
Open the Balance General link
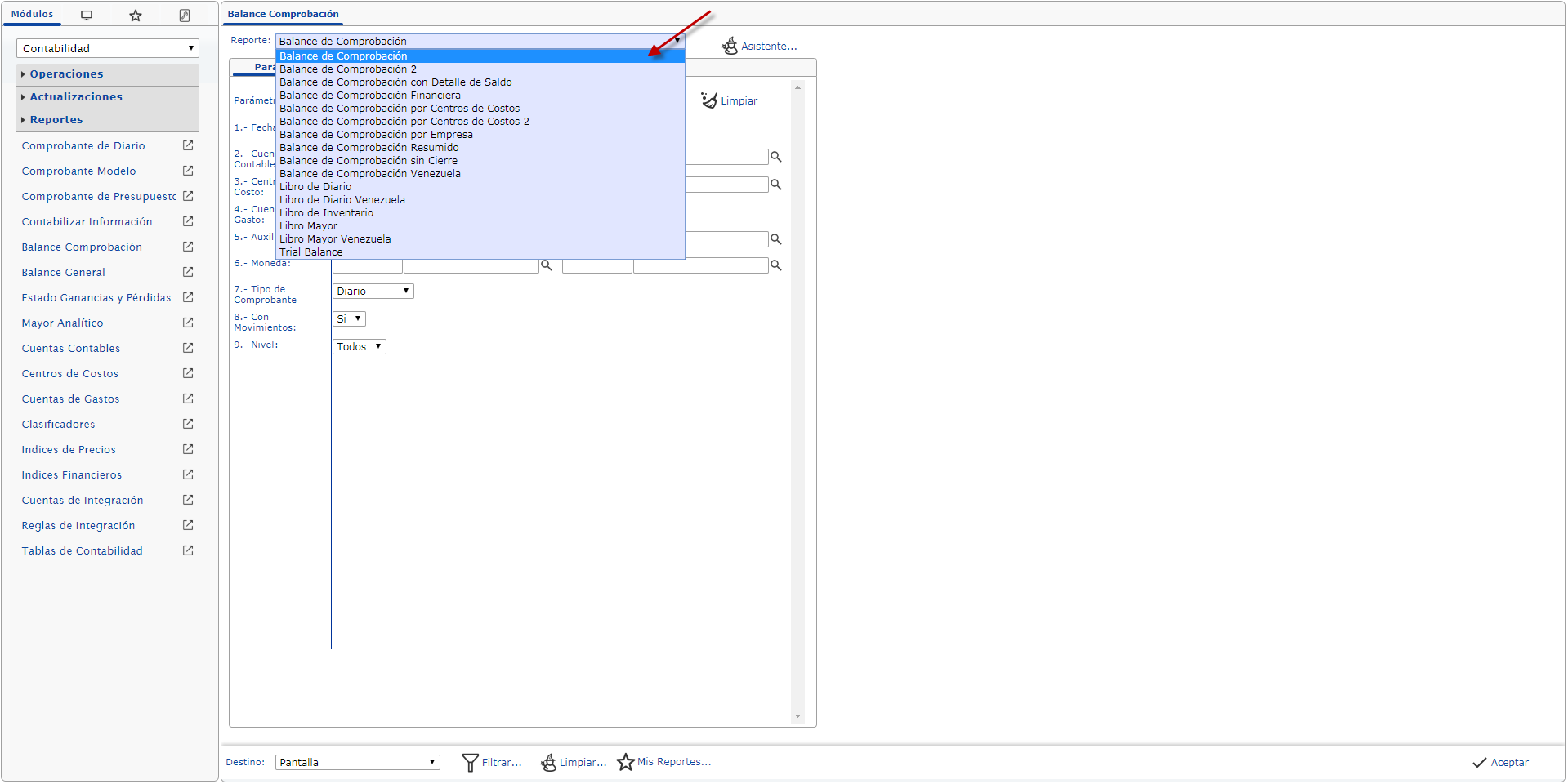tap(63, 273)
